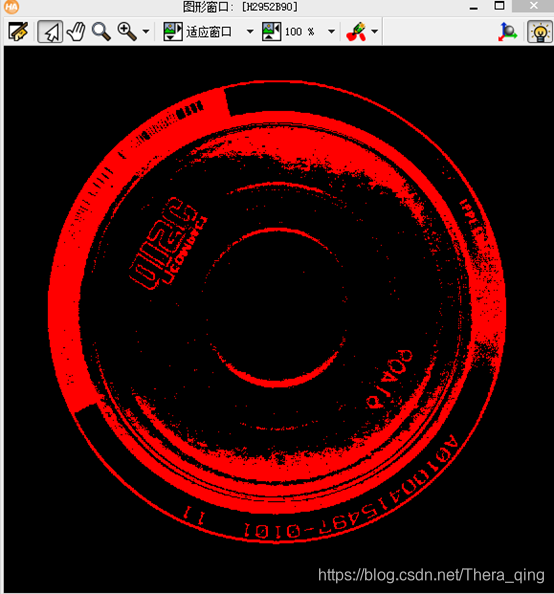This screenshot has height=594, width=554.
Task: Click the HA HALCON logo icon
Action: click(x=11, y=7)
